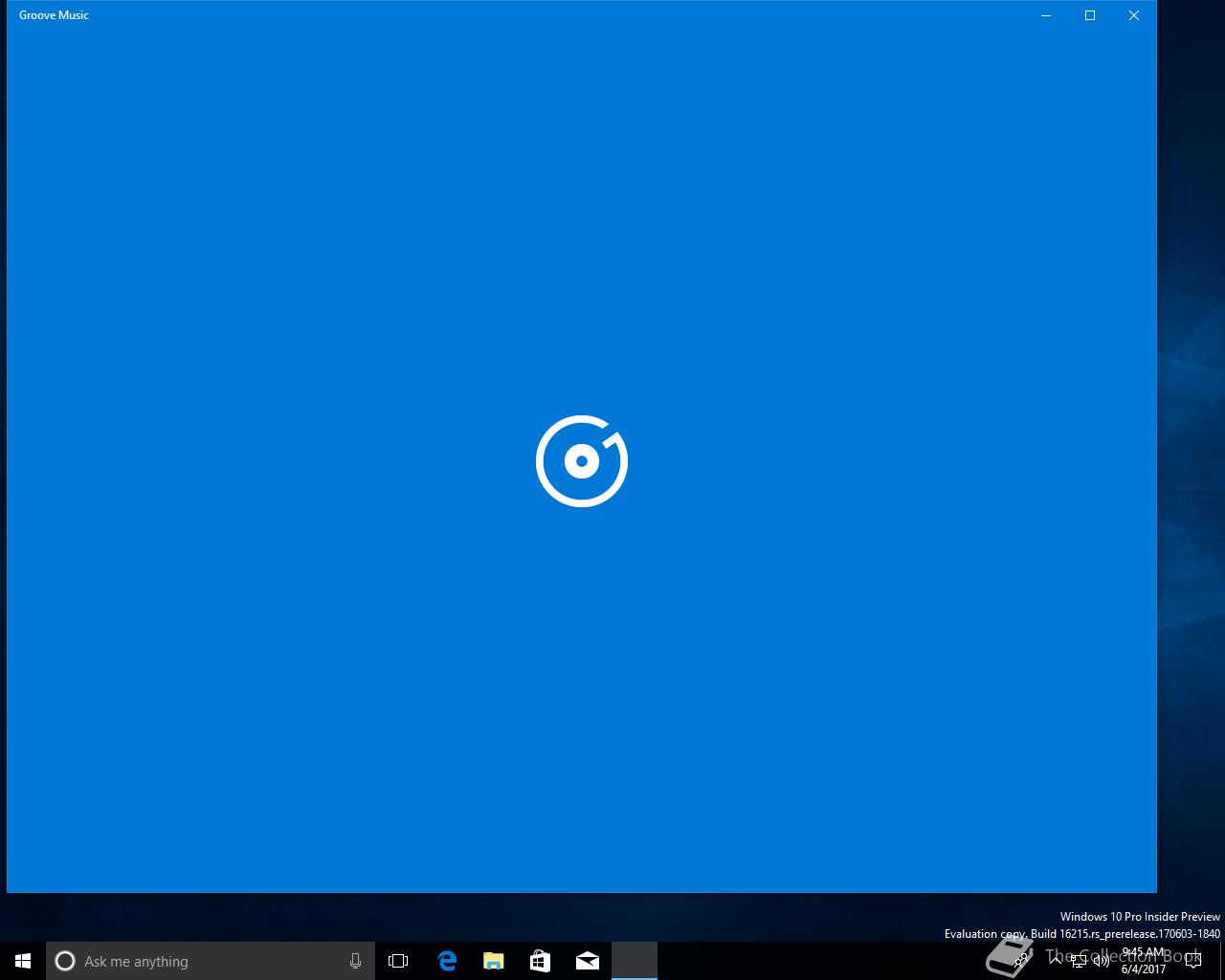The image size is (1225, 980).
Task: Open the network status tray icon
Action: (1079, 961)
